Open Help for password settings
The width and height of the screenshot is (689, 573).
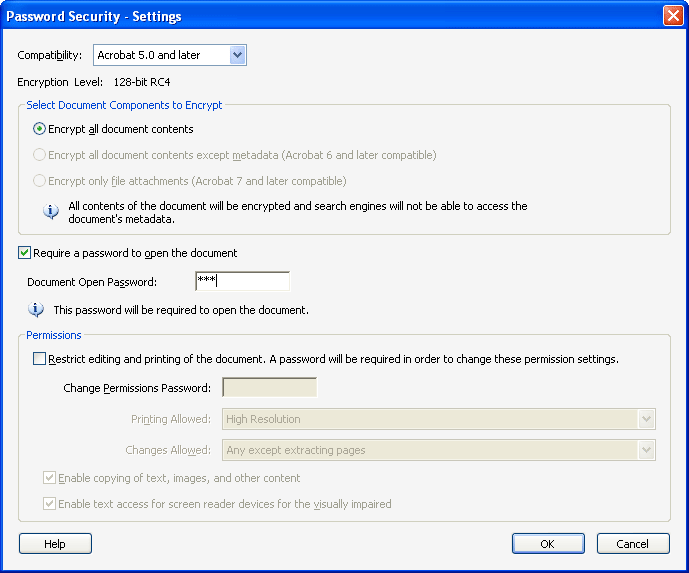point(55,544)
